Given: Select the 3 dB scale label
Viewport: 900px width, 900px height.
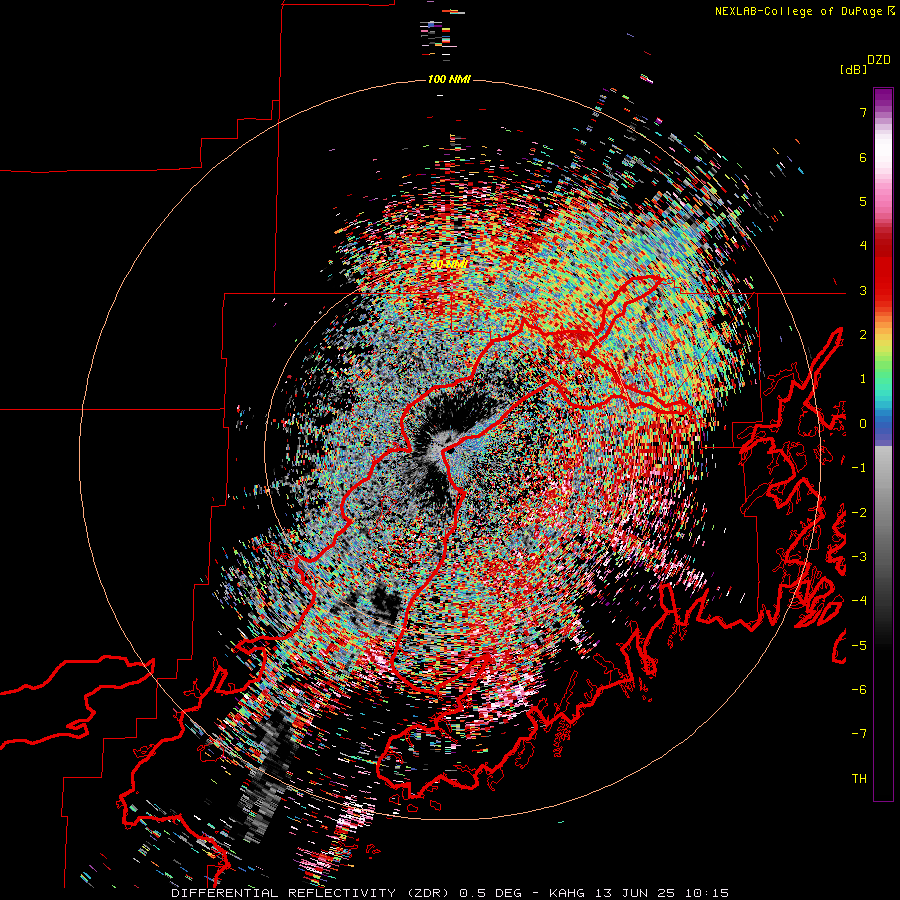Looking at the screenshot, I should [x=863, y=290].
